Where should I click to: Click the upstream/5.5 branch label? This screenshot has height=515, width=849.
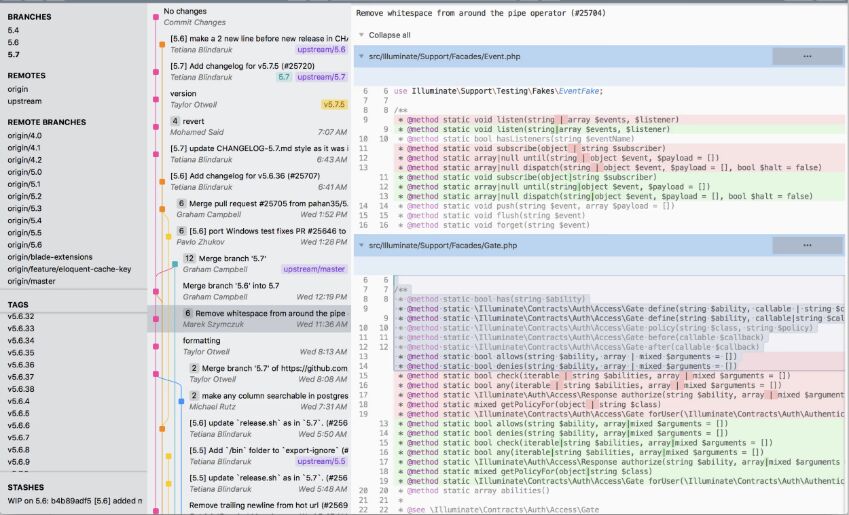(x=321, y=461)
